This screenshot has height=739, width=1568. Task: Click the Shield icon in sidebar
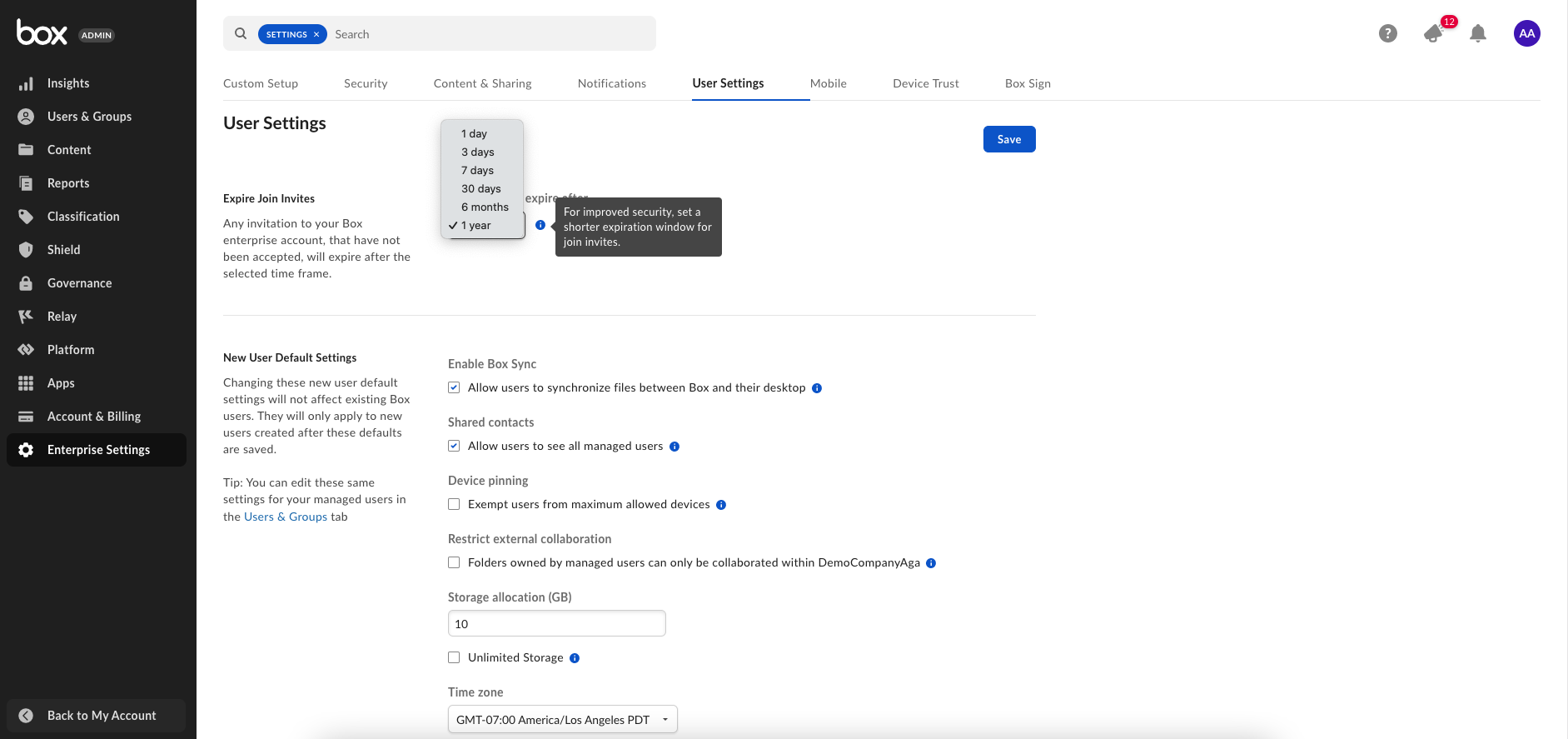pos(26,250)
